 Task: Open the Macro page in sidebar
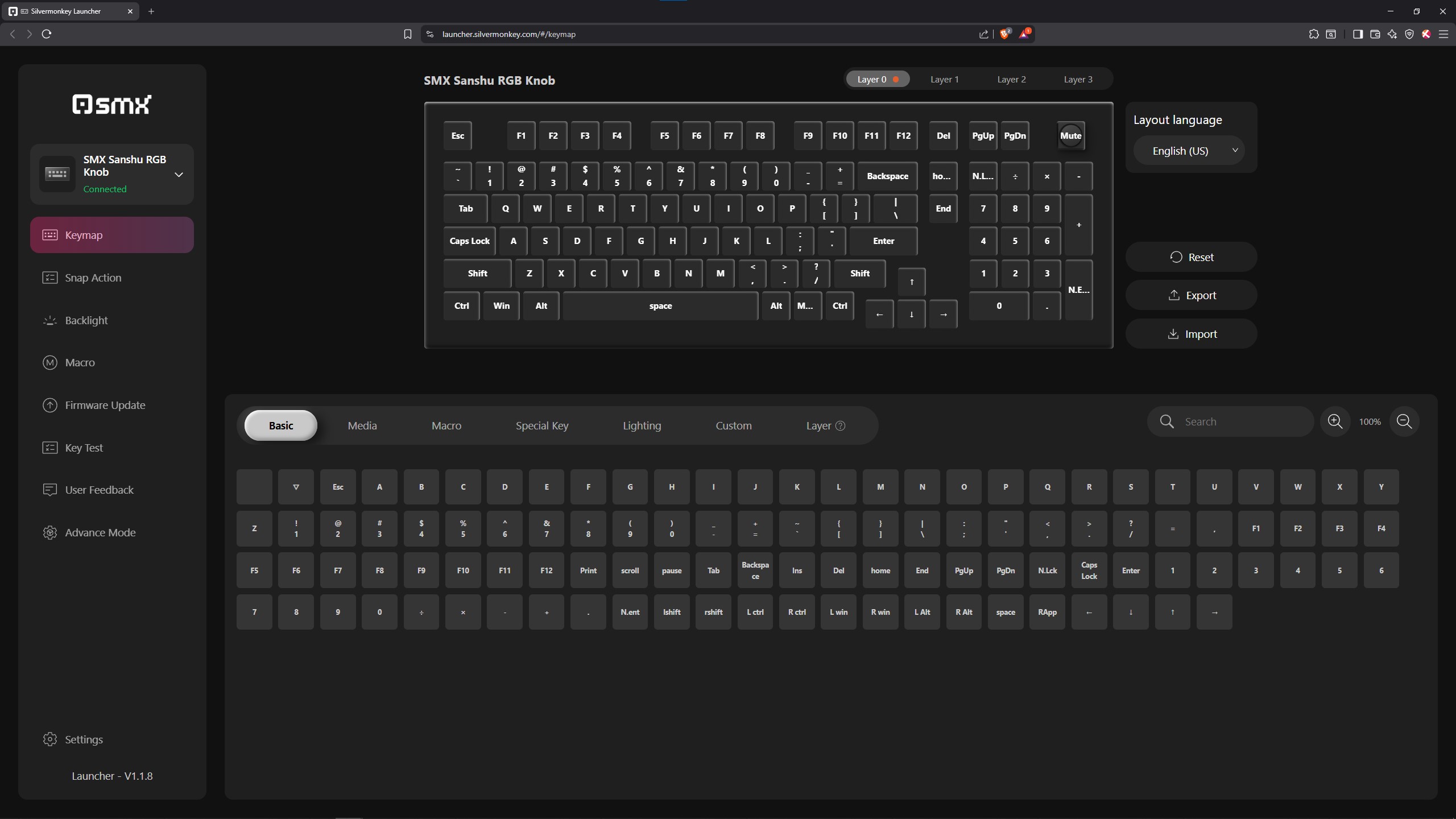tap(80, 362)
